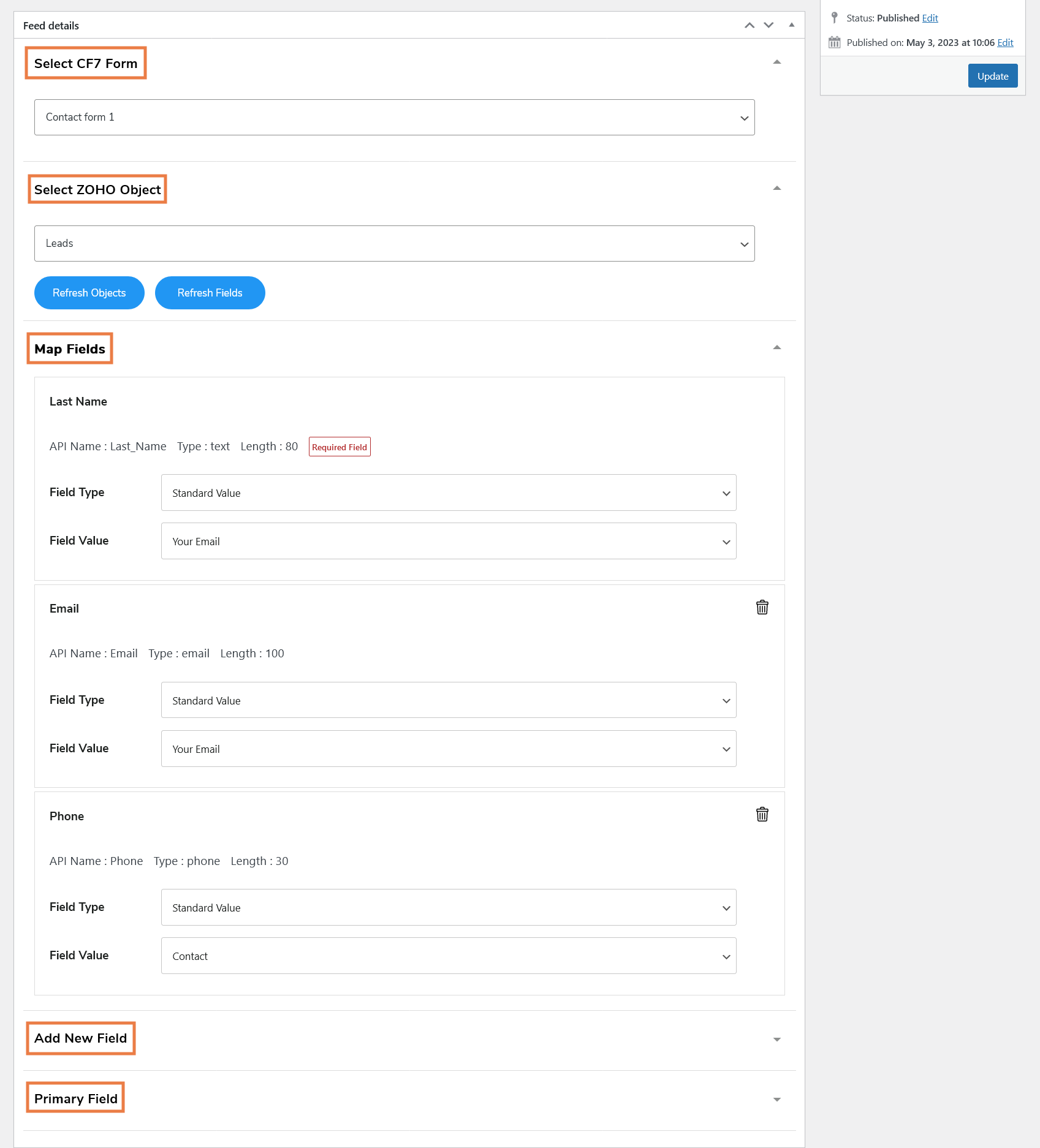Collapse the Select CF7 Form section

(x=776, y=62)
